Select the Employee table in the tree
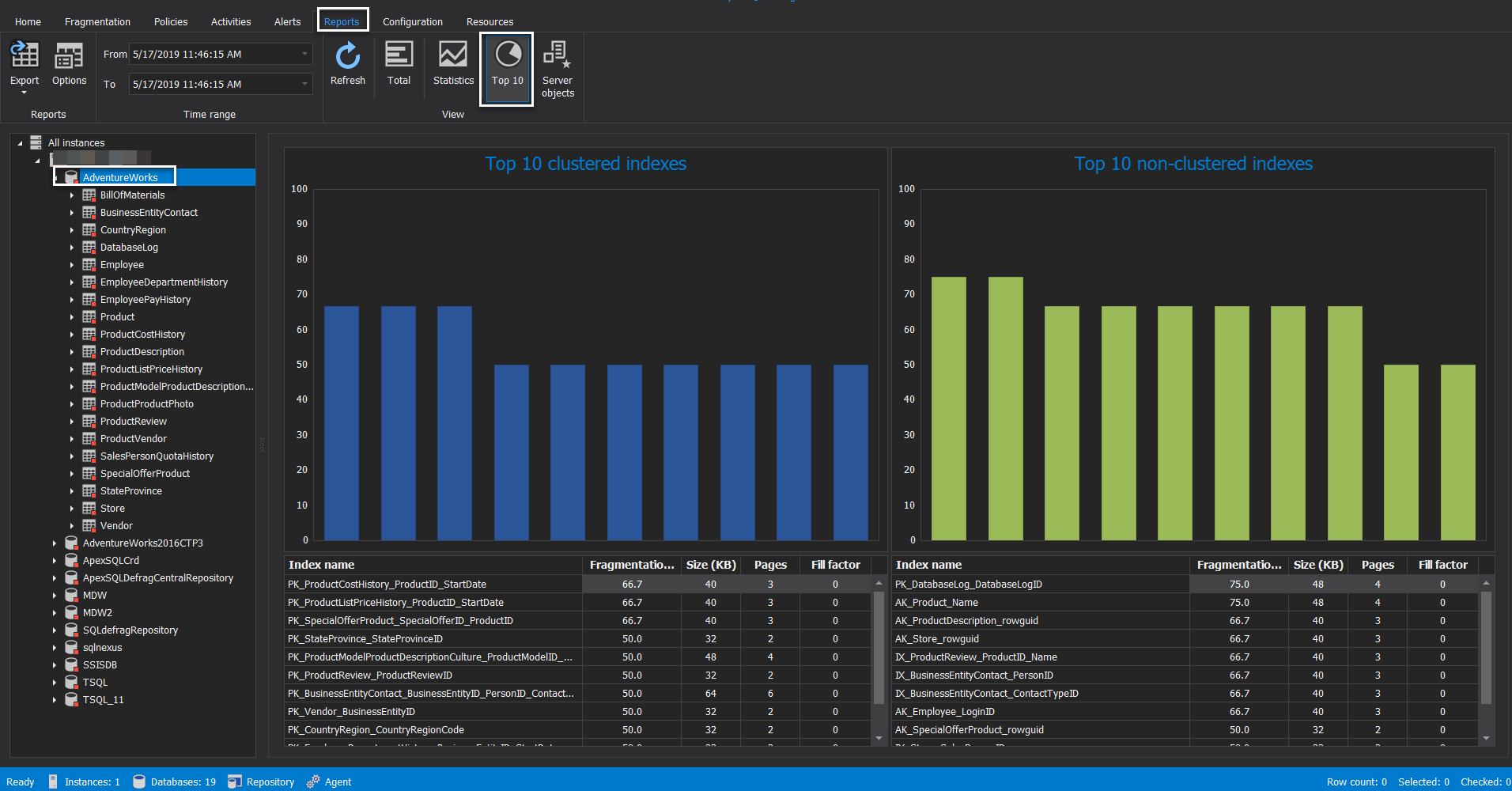1512x791 pixels. click(x=122, y=264)
